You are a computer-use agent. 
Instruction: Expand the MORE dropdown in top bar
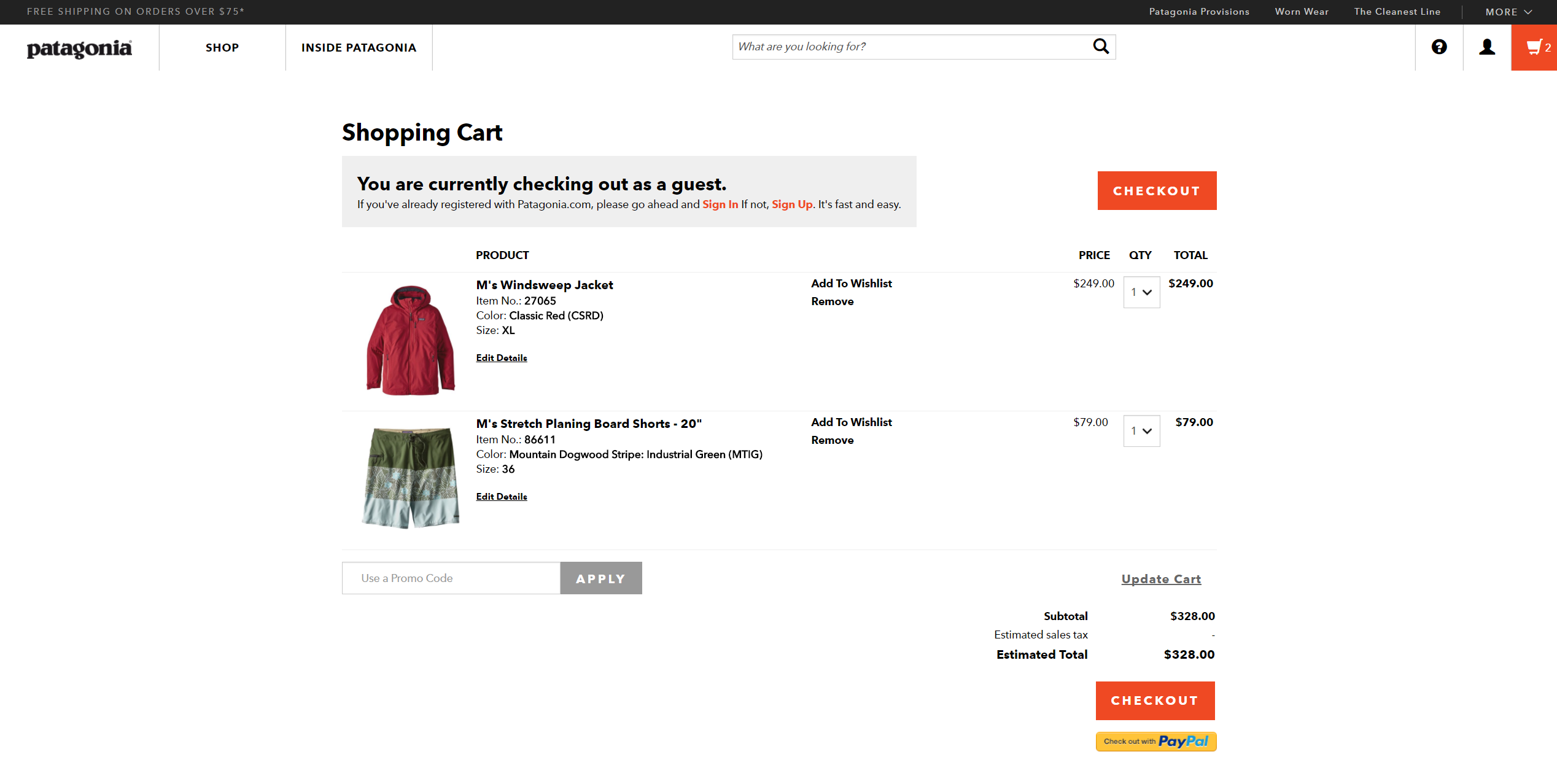pos(1508,12)
